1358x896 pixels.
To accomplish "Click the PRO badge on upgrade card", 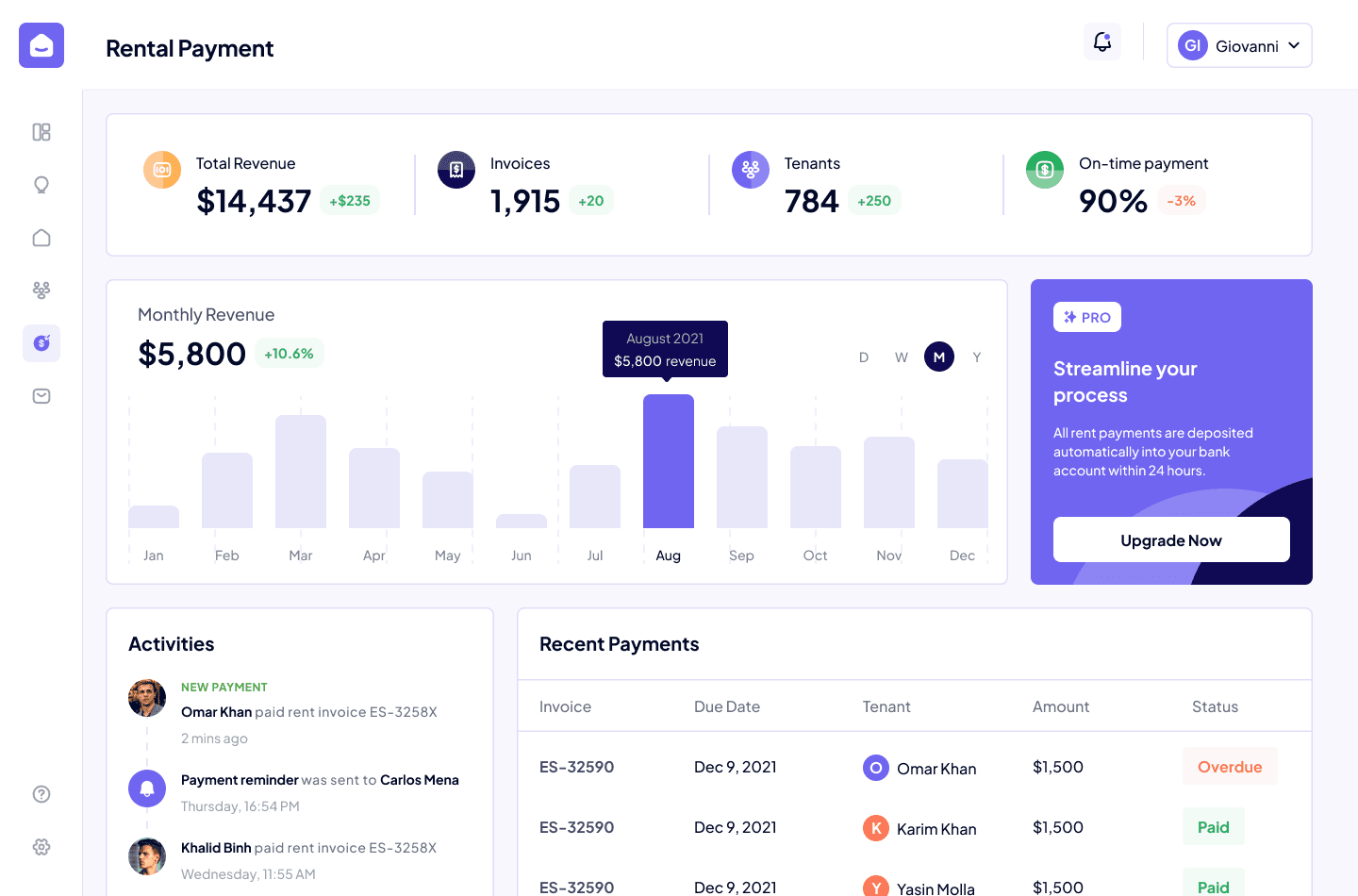I will point(1087,317).
